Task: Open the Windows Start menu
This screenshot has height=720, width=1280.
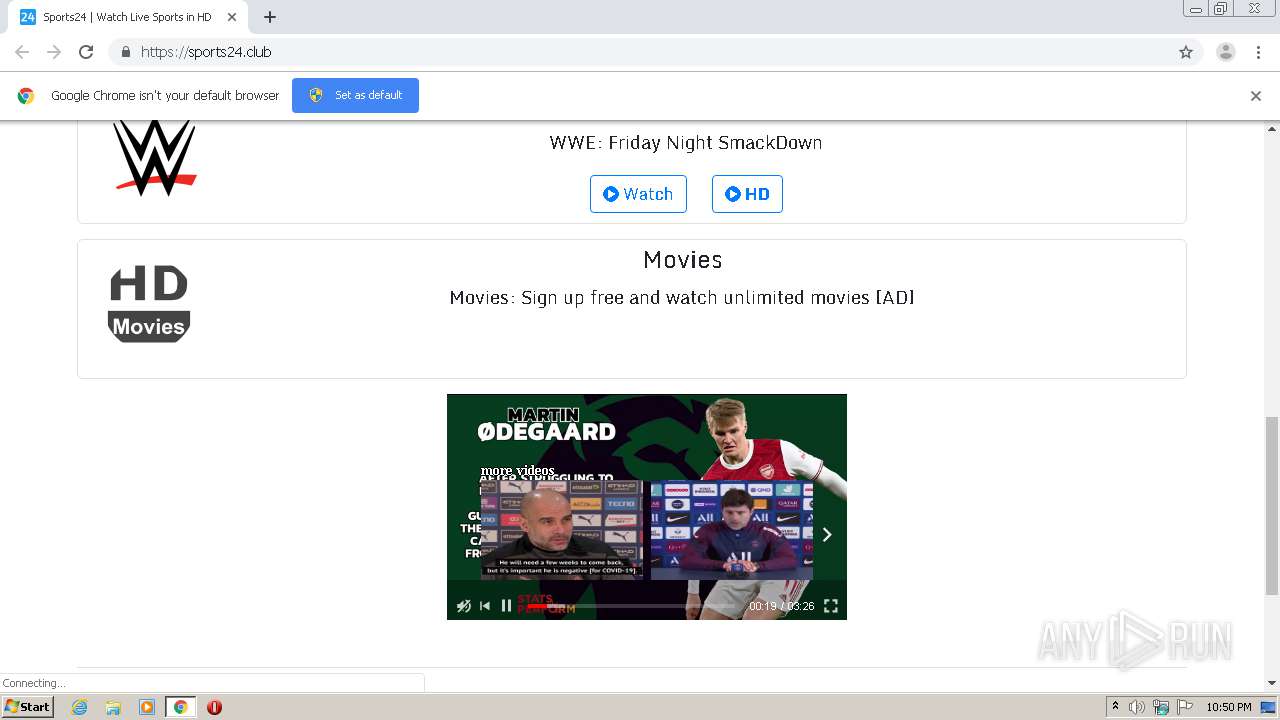Action: (28, 707)
